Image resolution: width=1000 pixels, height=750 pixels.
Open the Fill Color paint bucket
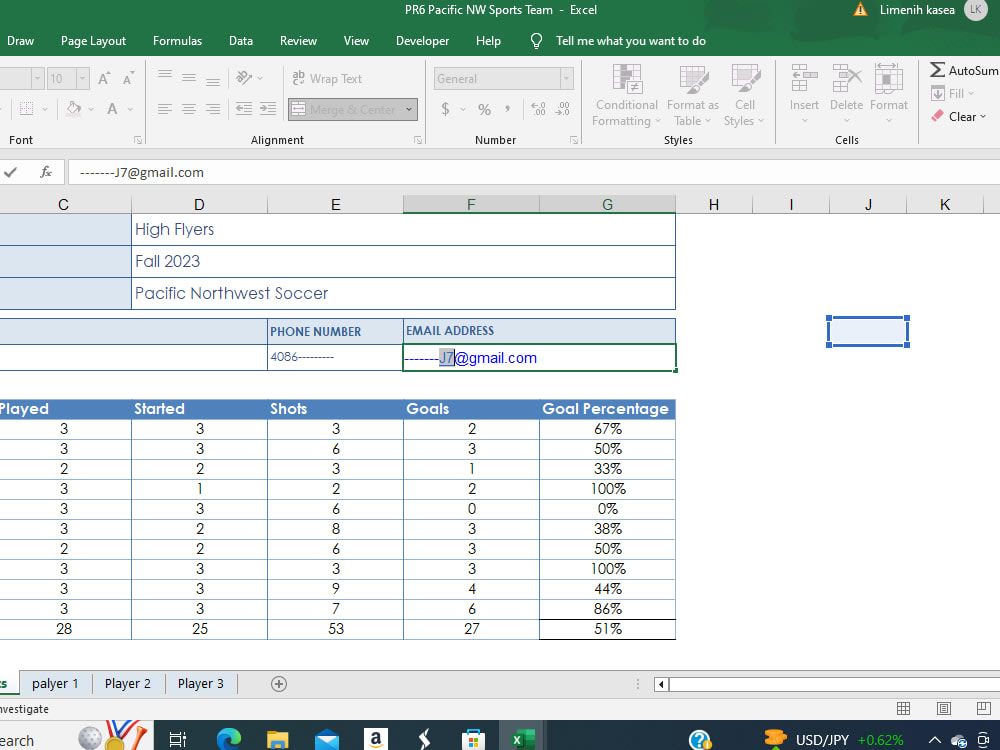pyautogui.click(x=74, y=109)
